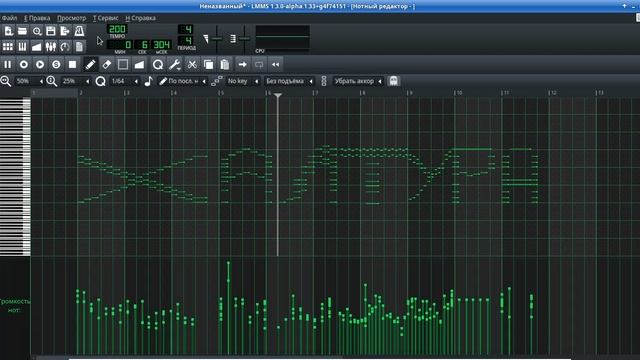Viewport: 640px width, 360px height.
Task: Start recording notes with the record button
Action: (x=24, y=64)
